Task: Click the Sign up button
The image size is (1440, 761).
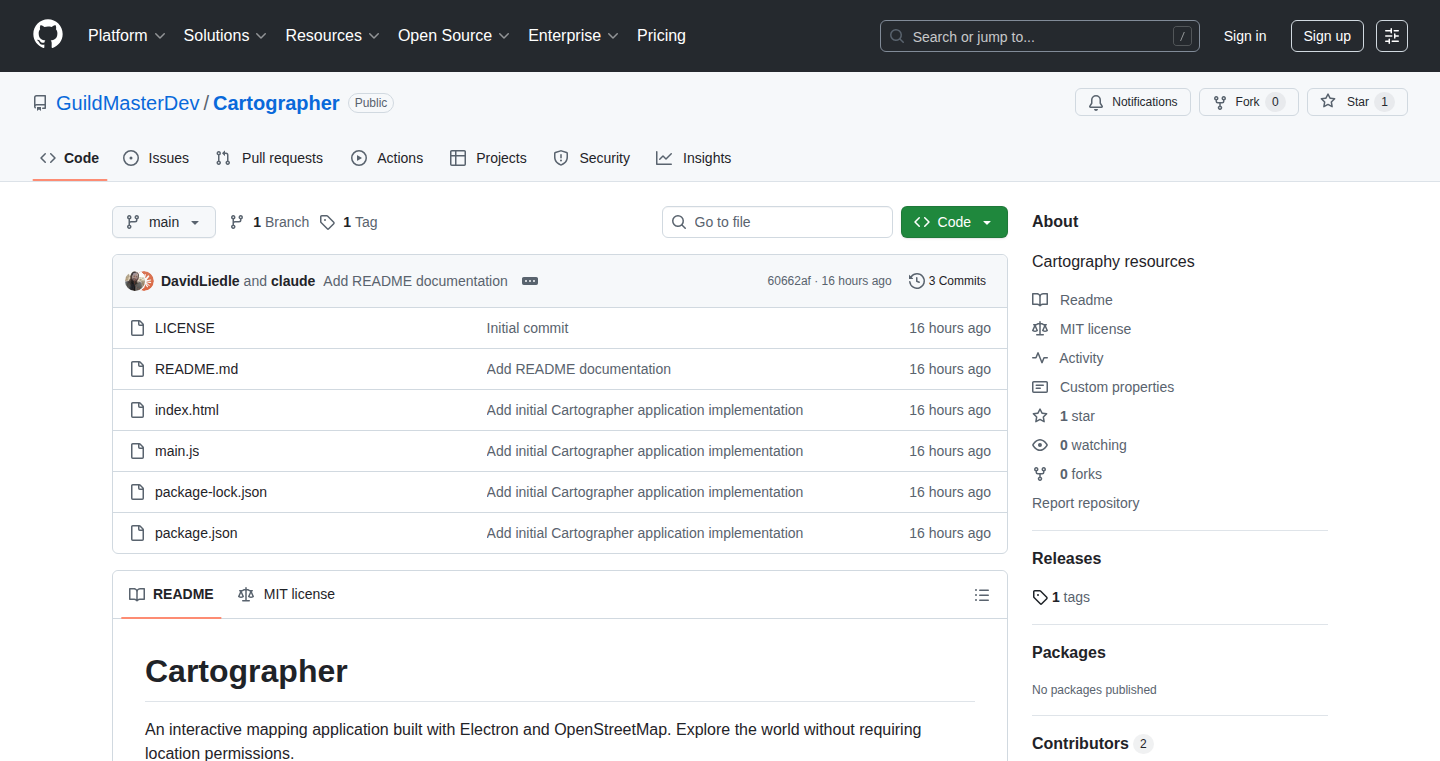Action: click(1327, 36)
